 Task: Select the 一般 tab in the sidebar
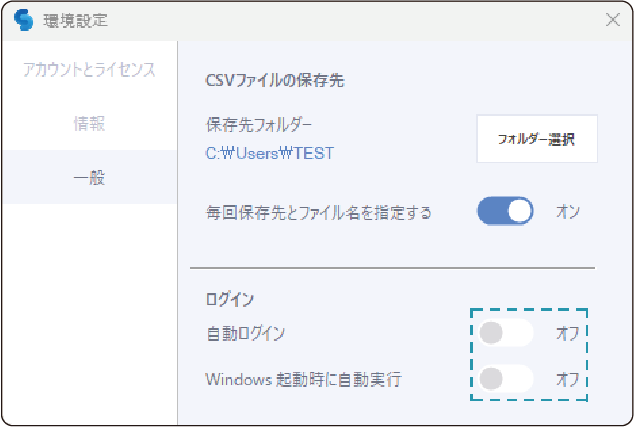coord(89,178)
